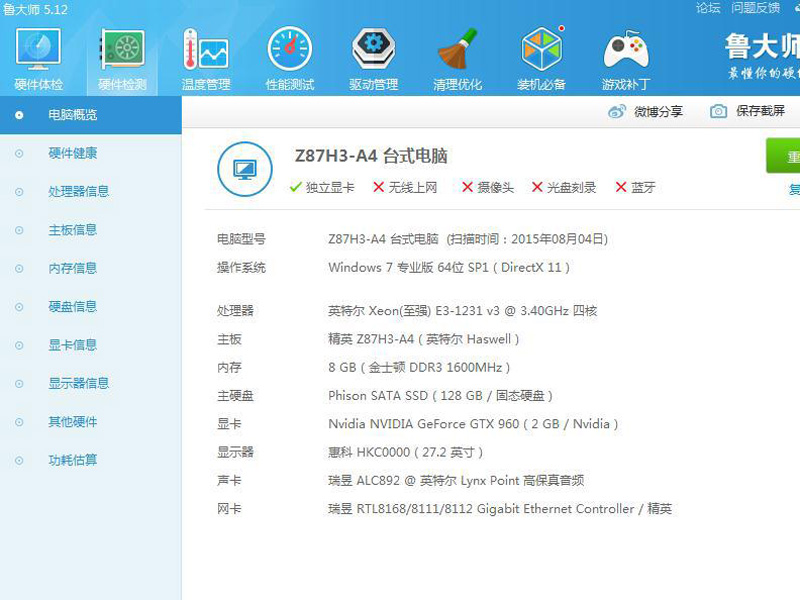Click the round desktop computer icon

click(245, 169)
